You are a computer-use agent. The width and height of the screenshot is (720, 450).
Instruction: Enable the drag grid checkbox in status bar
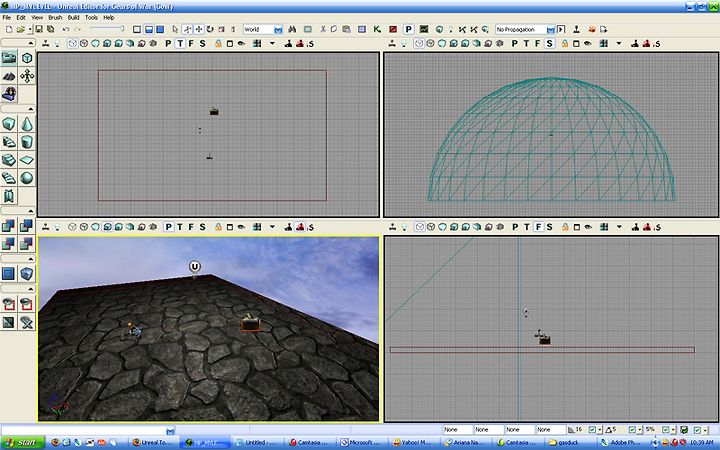[x=592, y=430]
